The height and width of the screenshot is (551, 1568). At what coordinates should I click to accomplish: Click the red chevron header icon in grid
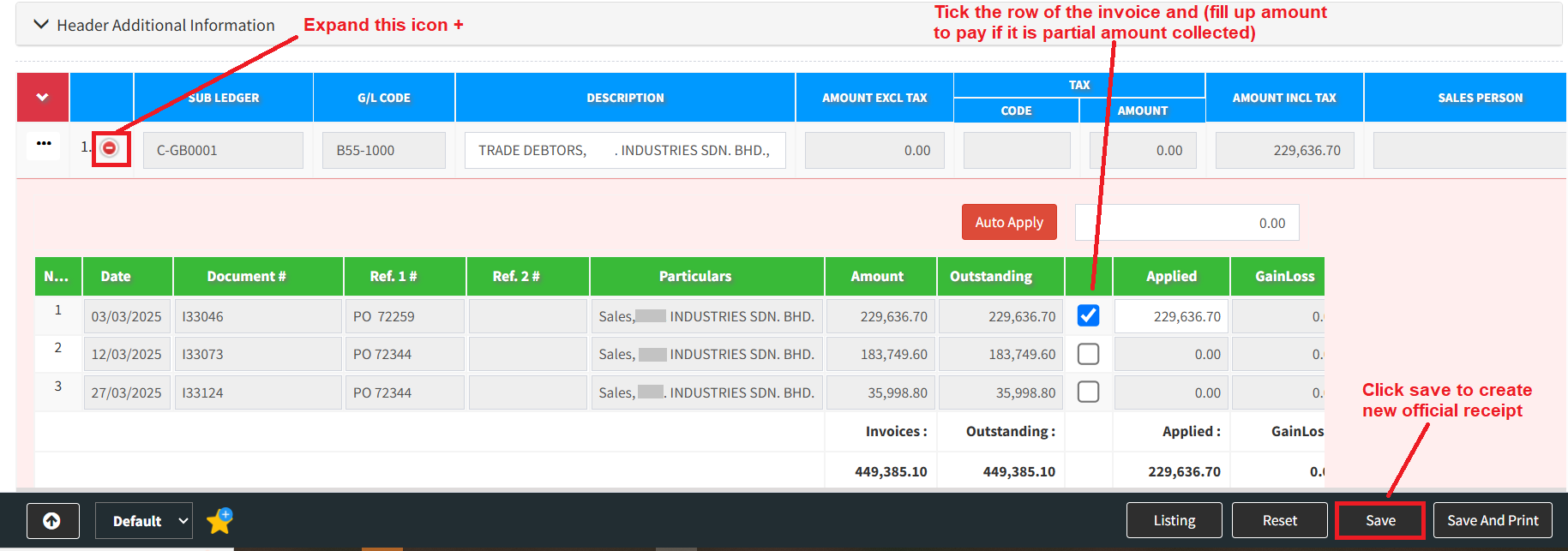click(43, 97)
